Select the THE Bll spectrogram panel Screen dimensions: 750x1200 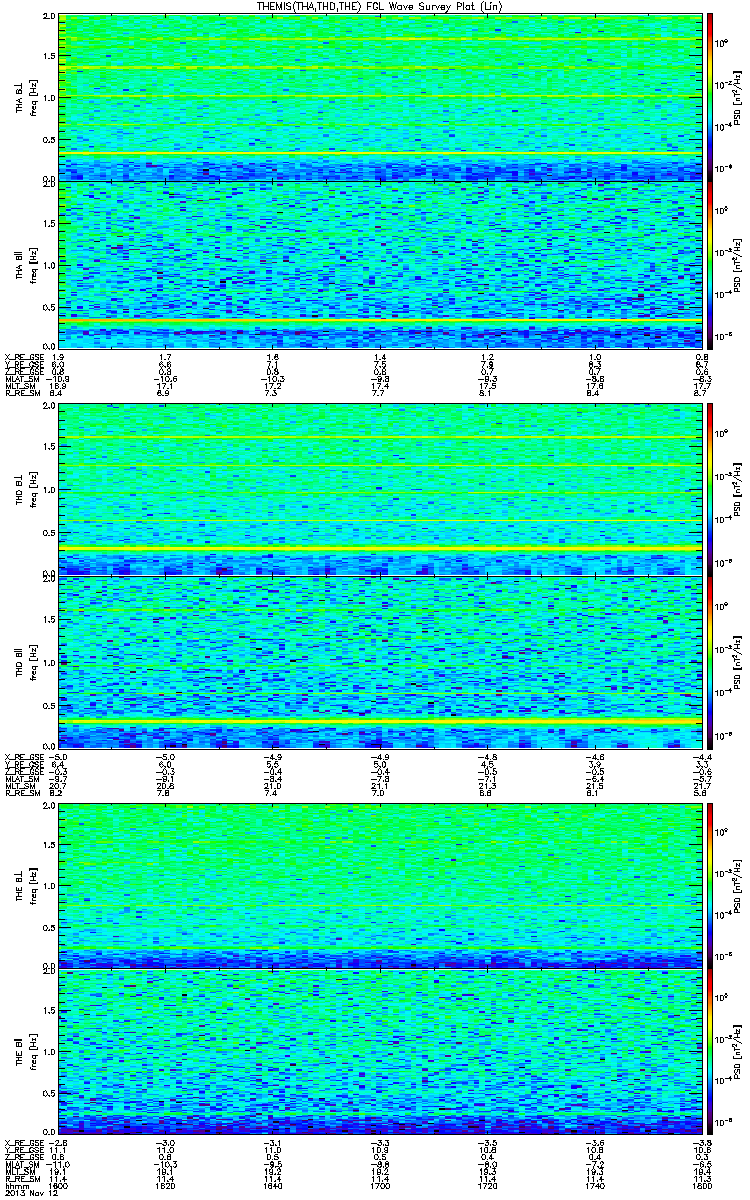pos(380,1052)
